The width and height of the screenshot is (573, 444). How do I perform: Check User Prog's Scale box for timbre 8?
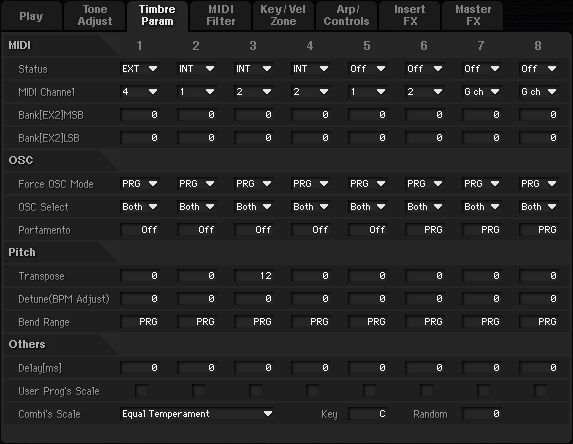click(x=540, y=390)
